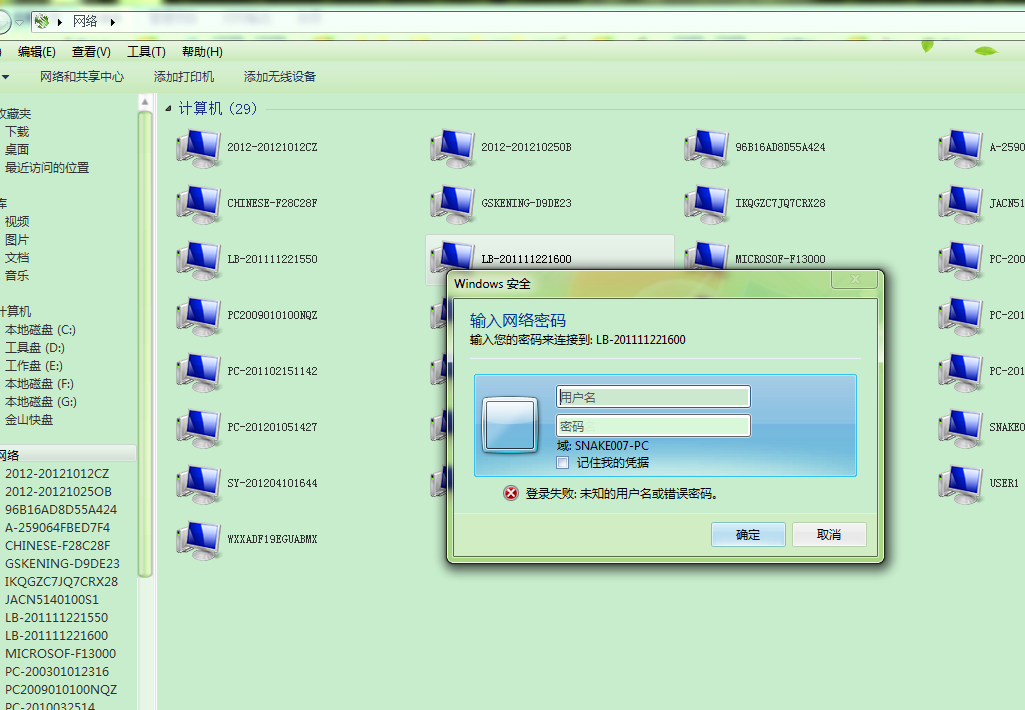Expand the 网络 breadcrumb arrow in address bar
The height and width of the screenshot is (710, 1025).
click(x=112, y=22)
